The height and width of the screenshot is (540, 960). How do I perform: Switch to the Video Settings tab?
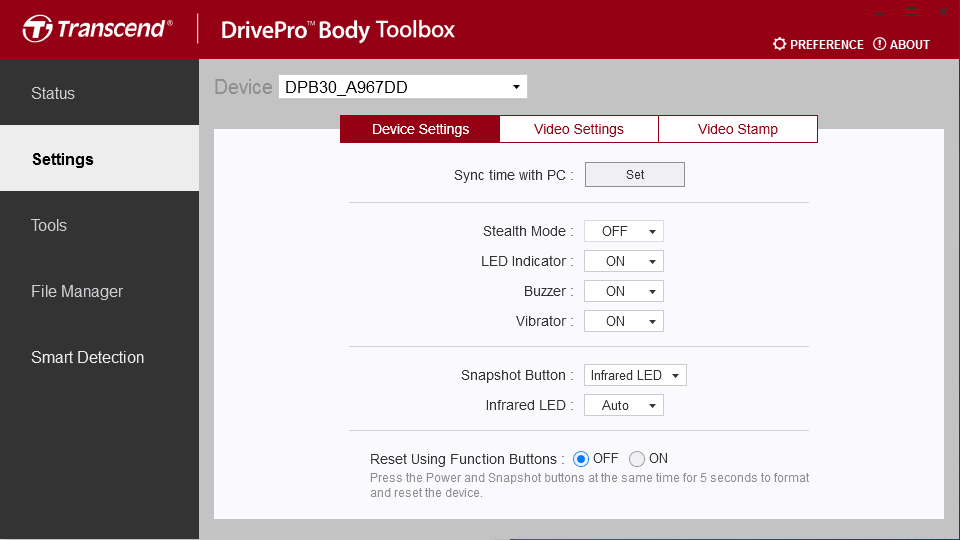pos(579,129)
